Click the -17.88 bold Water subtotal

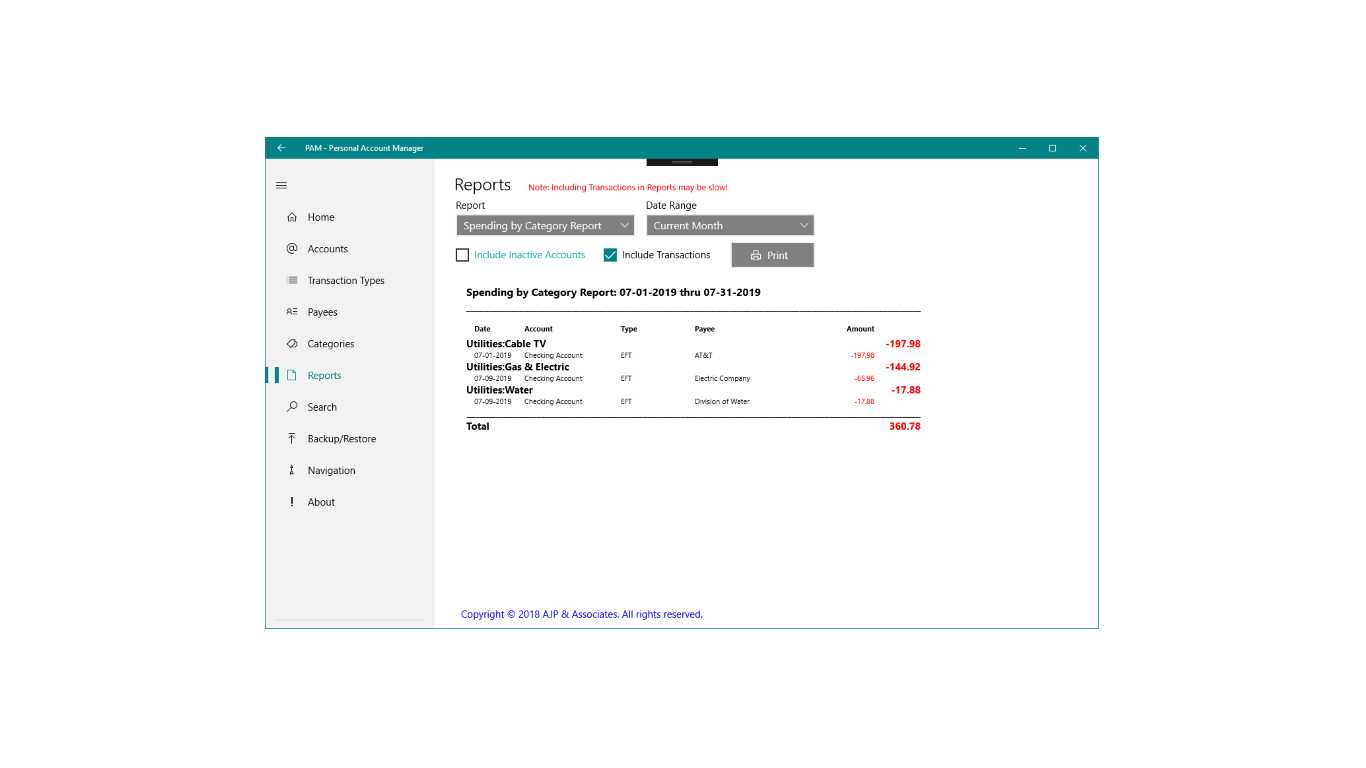tap(906, 390)
